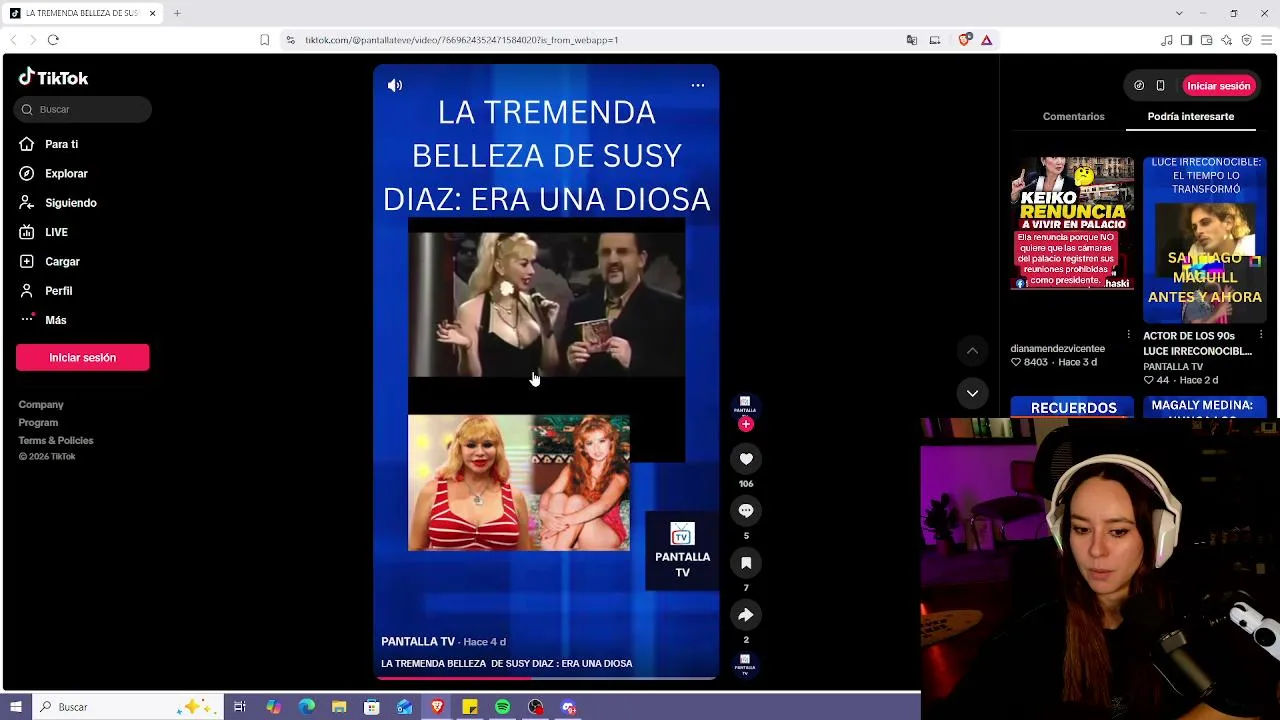1280x720 pixels.
Task: Click the TikTok coin icon beside the phone icon
Action: pyautogui.click(x=1139, y=86)
